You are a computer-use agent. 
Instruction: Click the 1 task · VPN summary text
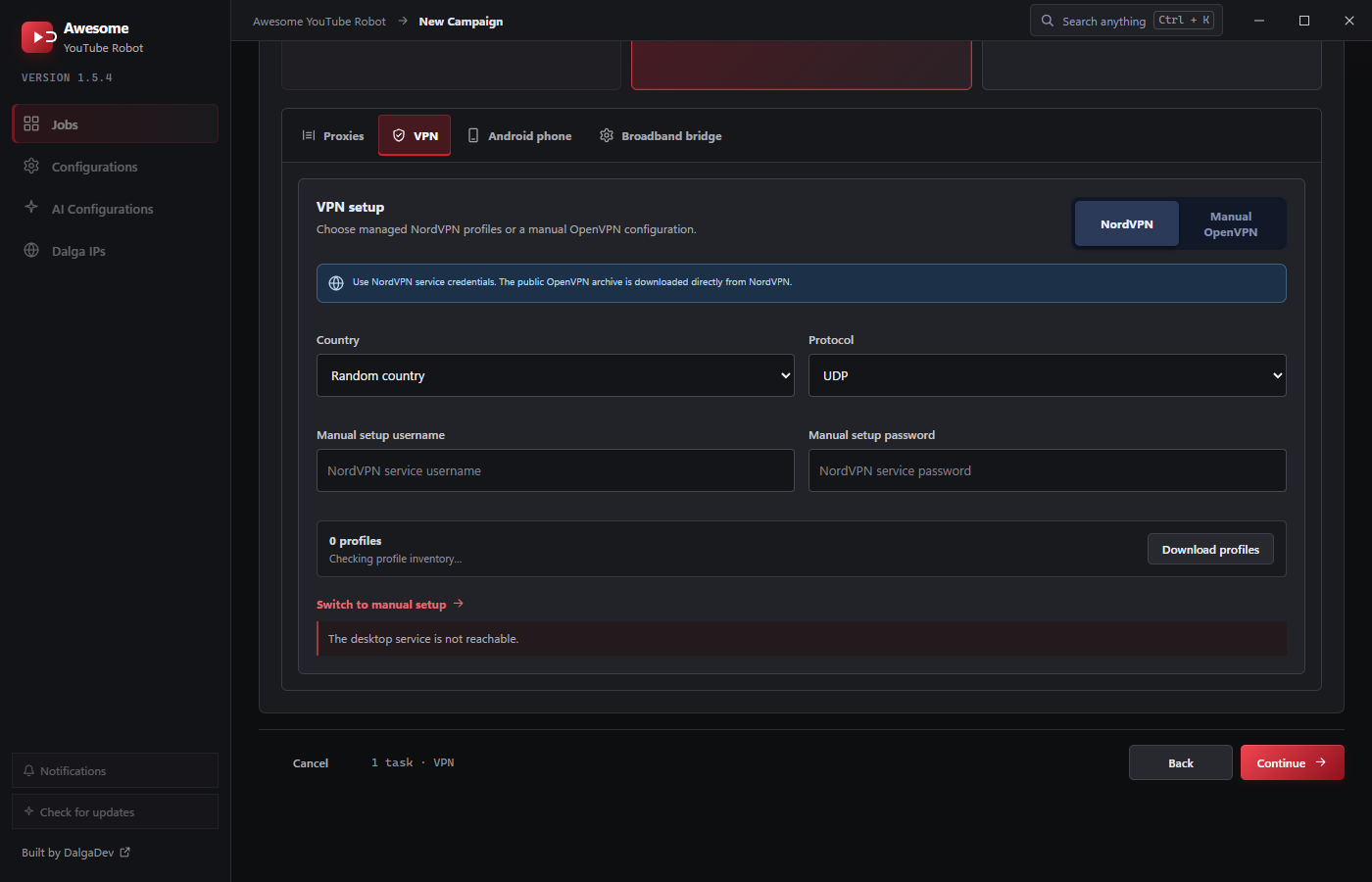click(413, 762)
